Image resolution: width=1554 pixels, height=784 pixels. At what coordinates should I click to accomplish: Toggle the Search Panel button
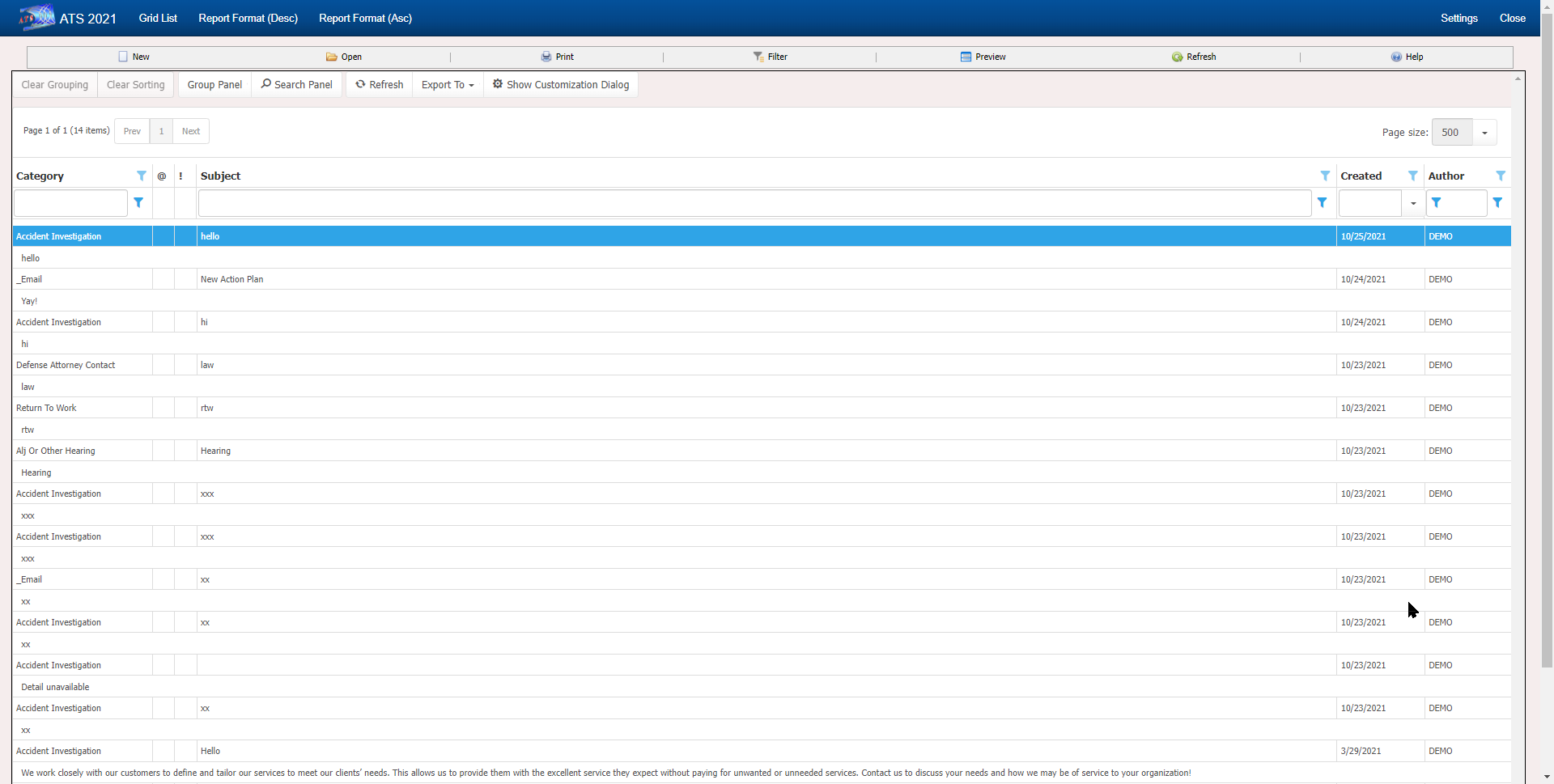point(296,85)
